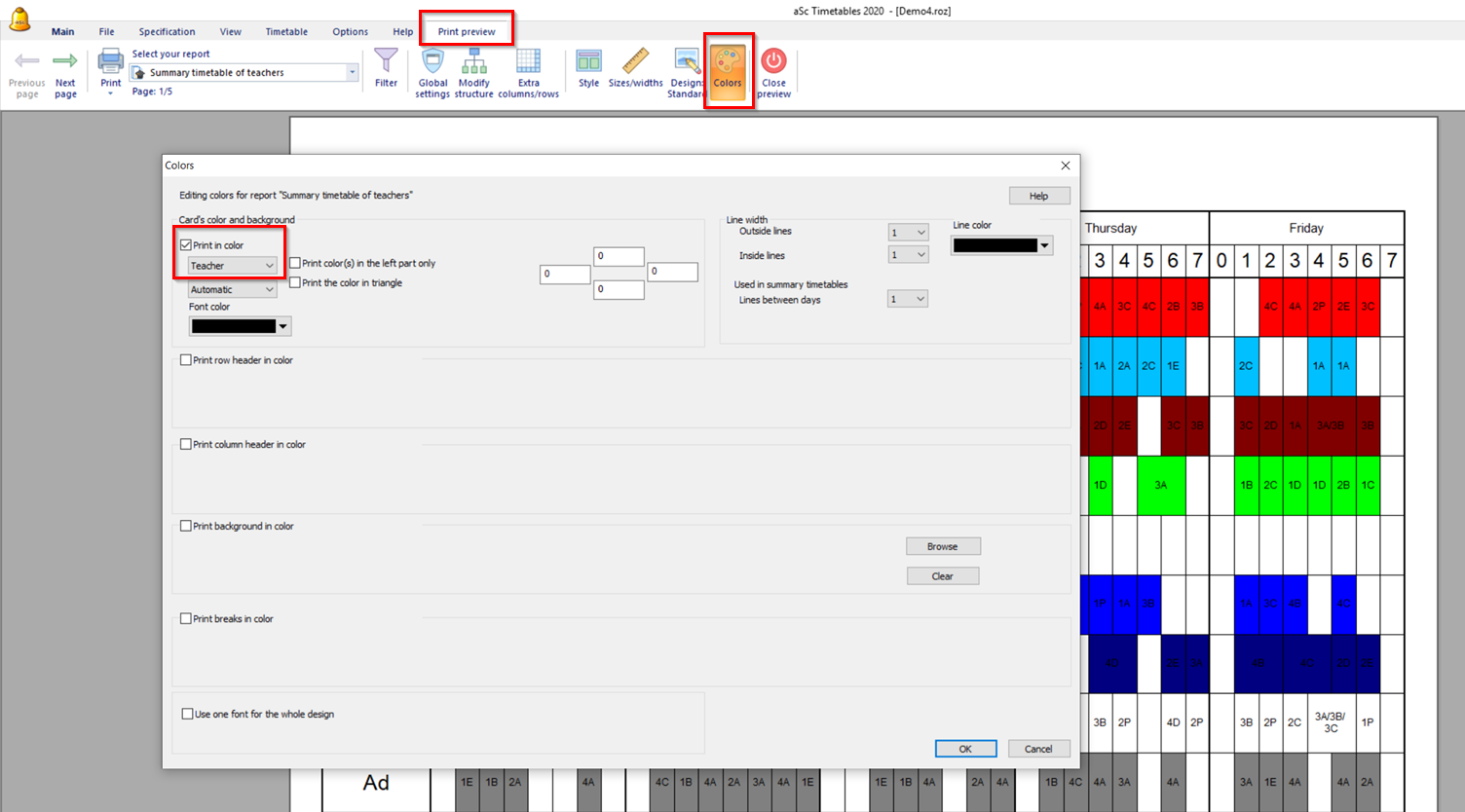Switch to the Specification tab
1465x812 pixels.
(x=167, y=32)
